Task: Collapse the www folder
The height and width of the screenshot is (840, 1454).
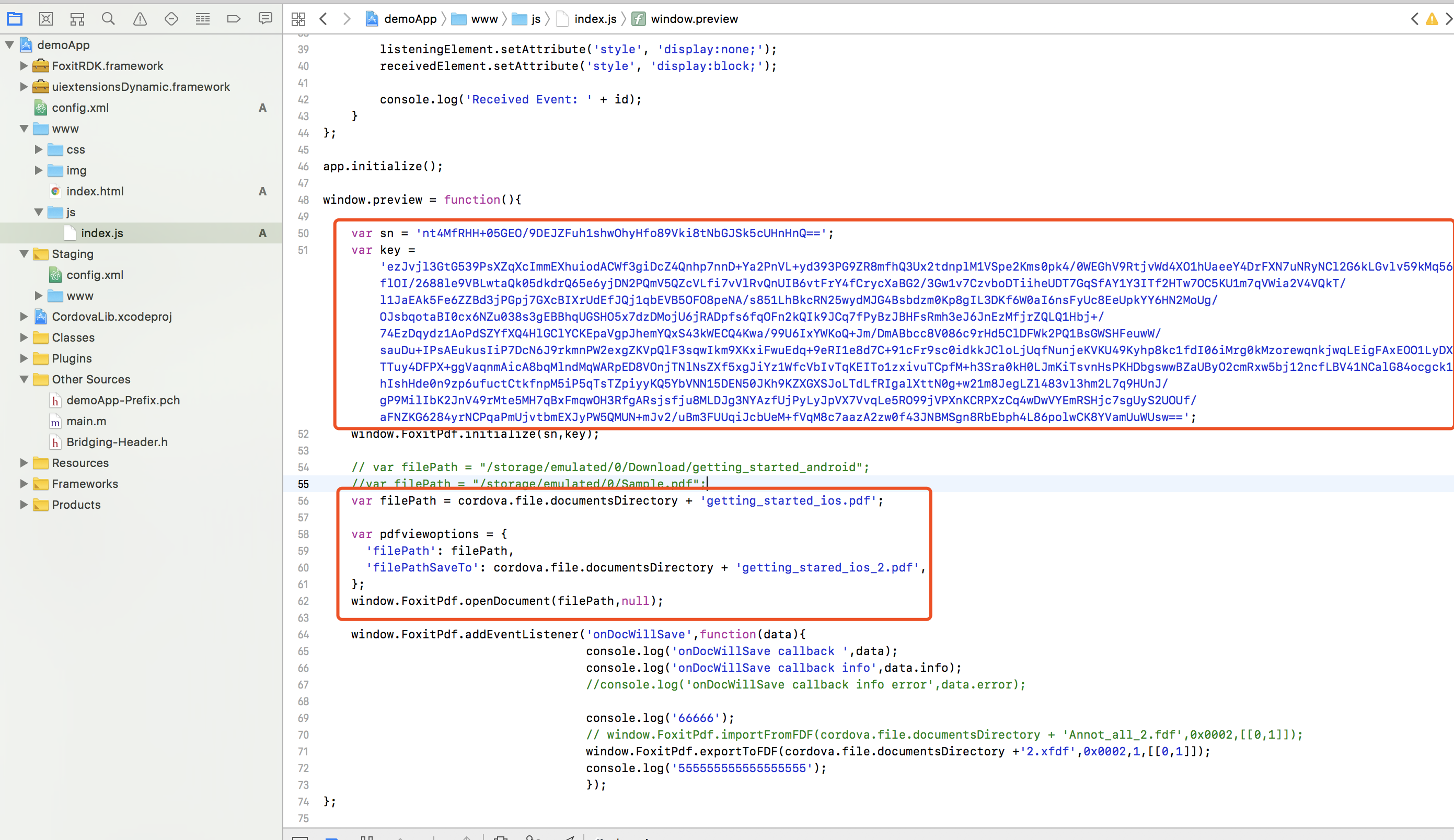Action: (x=24, y=129)
